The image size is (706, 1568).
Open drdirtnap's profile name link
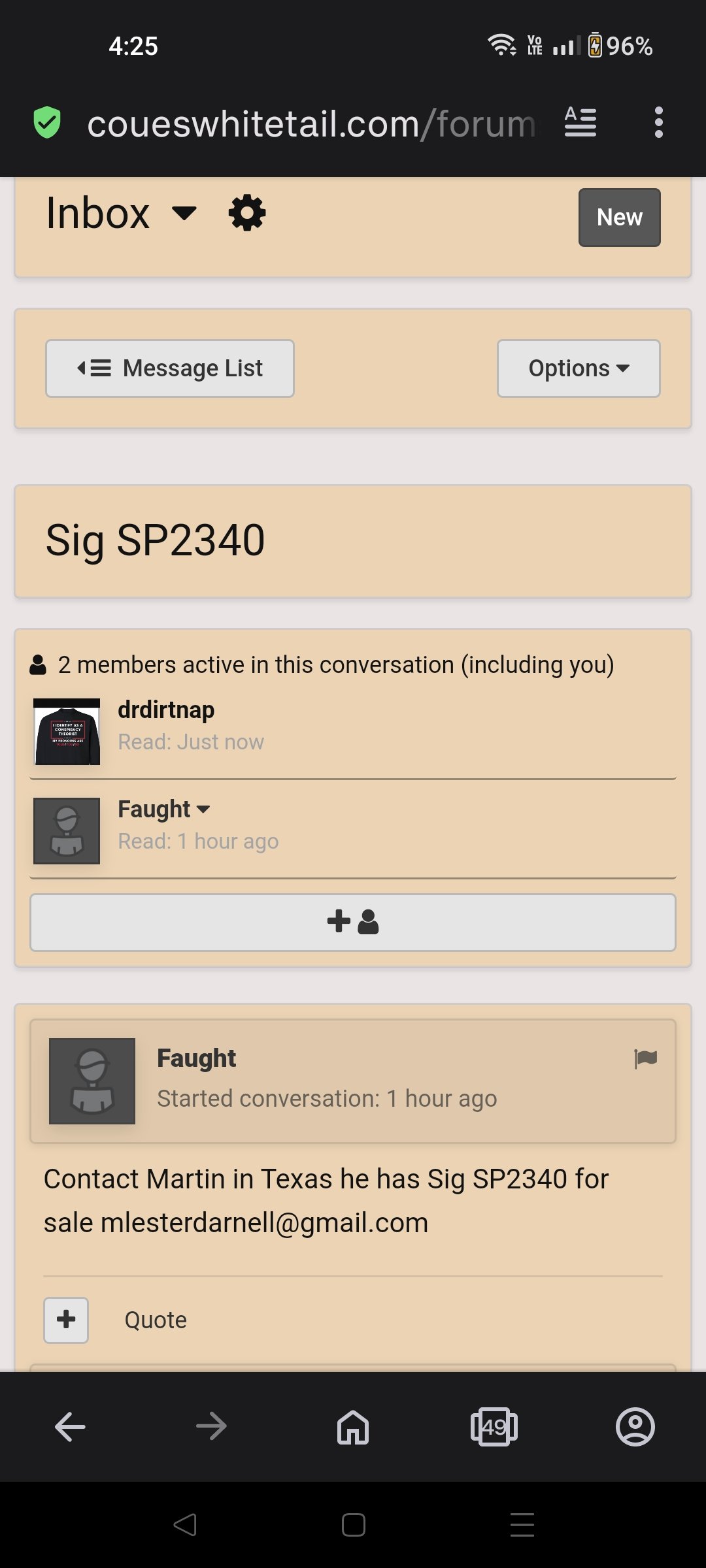[166, 710]
